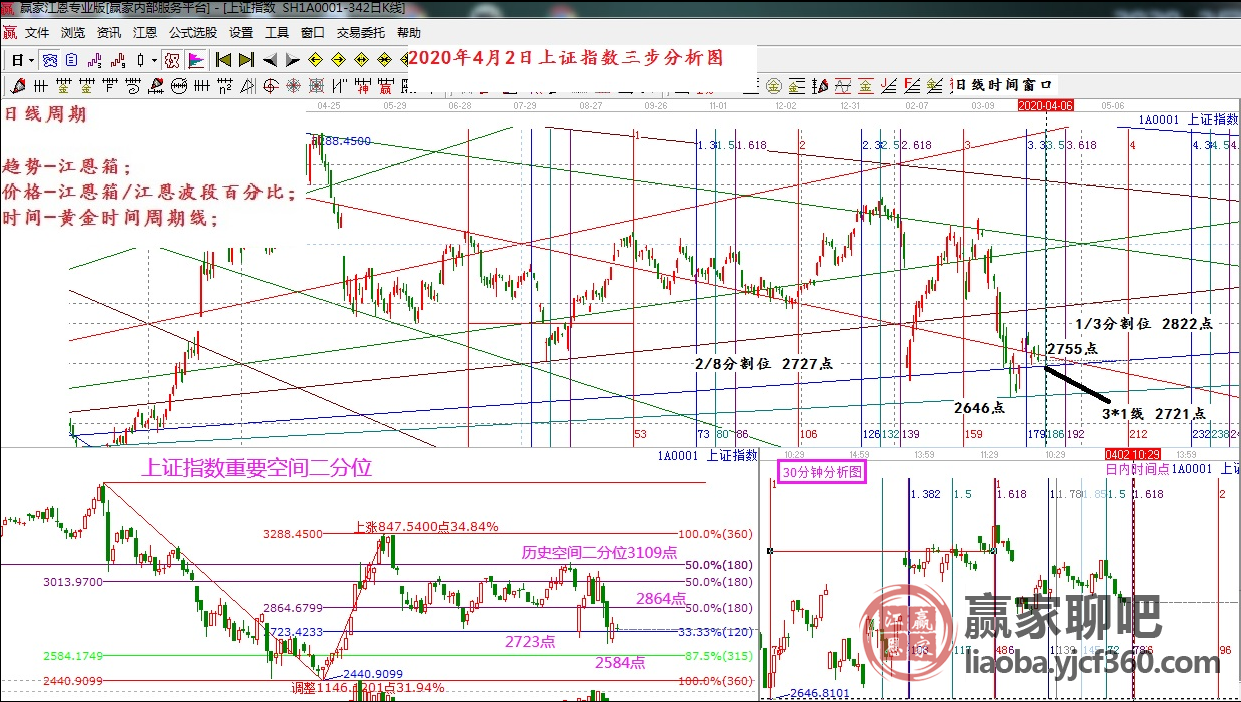Image resolution: width=1241 pixels, height=702 pixels.
Task: Click the 30分钟分析图 label box
Action: click(823, 472)
